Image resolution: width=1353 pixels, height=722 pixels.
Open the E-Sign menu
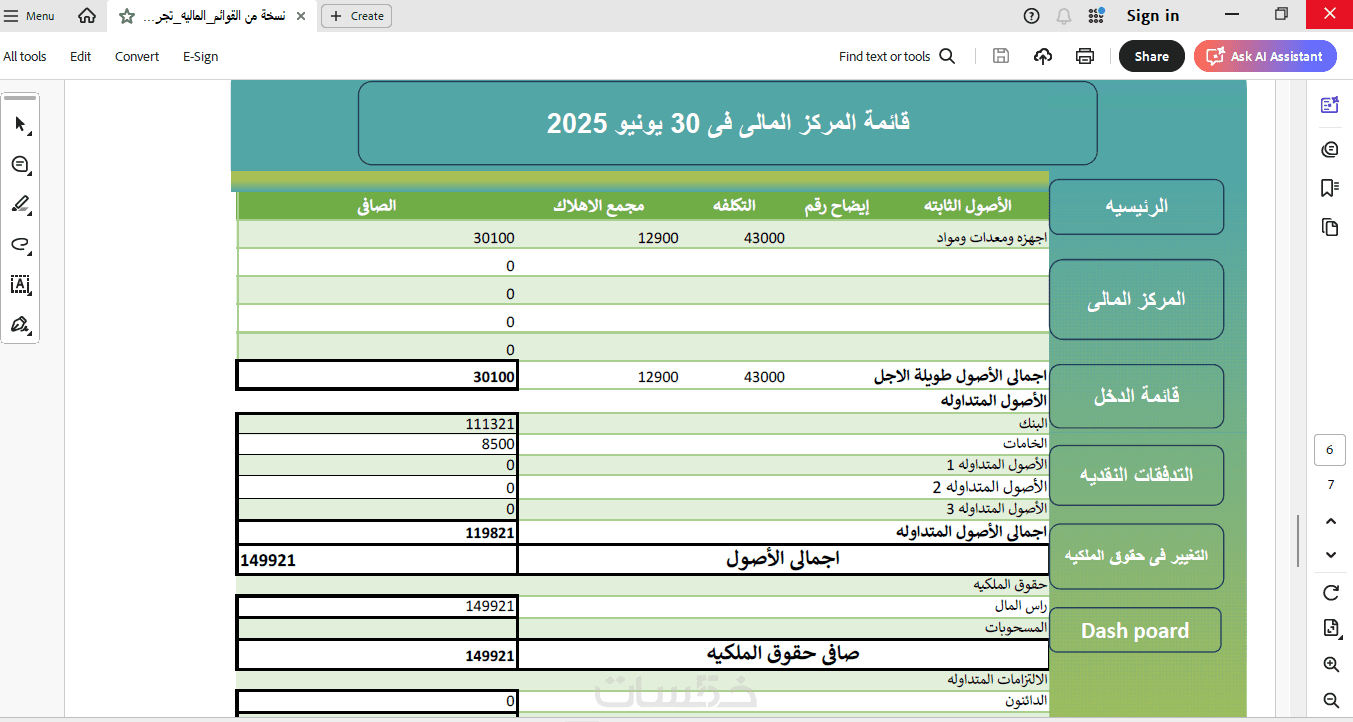pos(200,57)
